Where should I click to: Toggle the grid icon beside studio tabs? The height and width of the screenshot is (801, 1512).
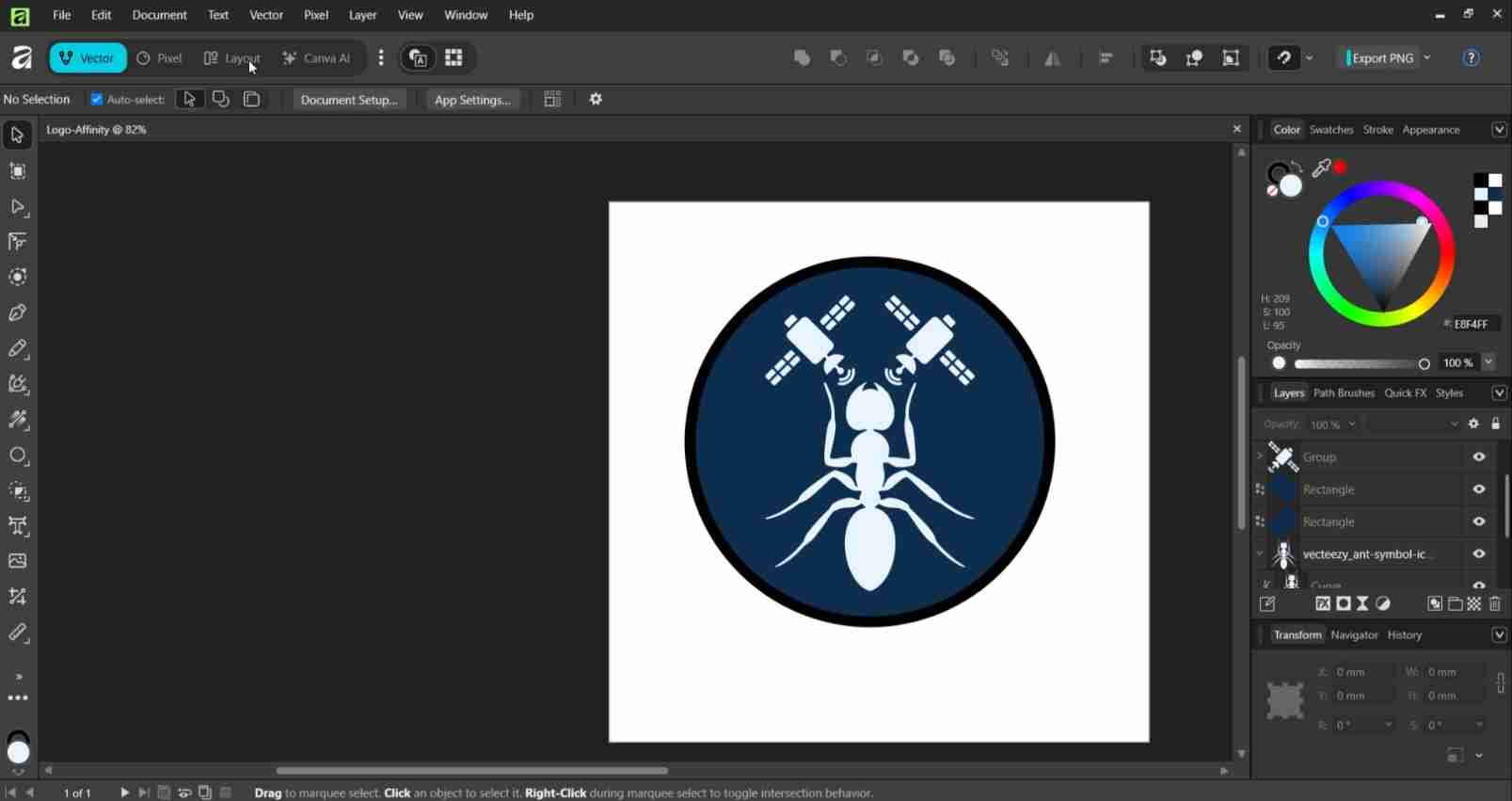pyautogui.click(x=454, y=58)
